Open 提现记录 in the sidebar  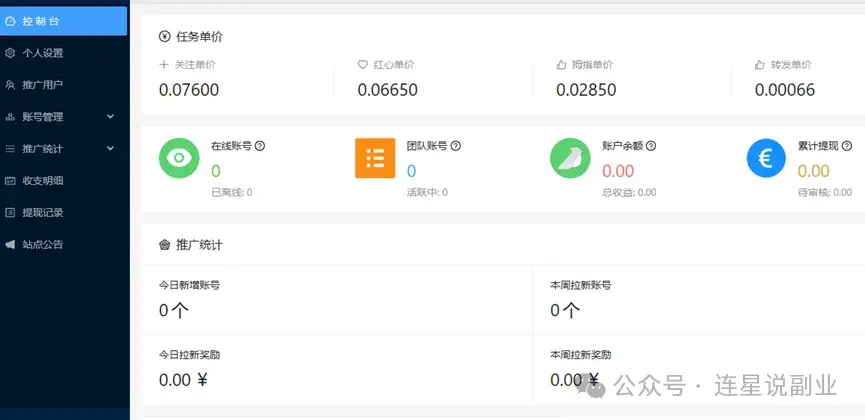[x=63, y=212]
